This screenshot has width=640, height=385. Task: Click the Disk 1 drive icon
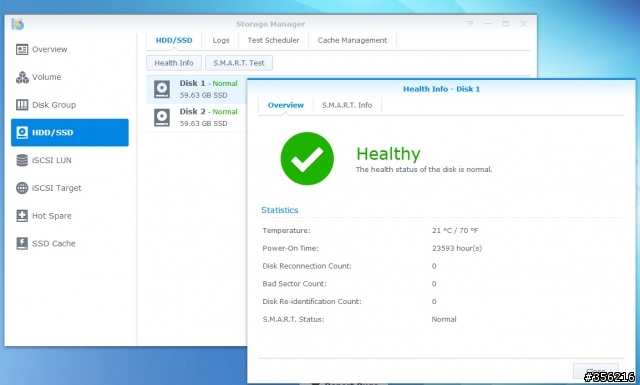162,89
